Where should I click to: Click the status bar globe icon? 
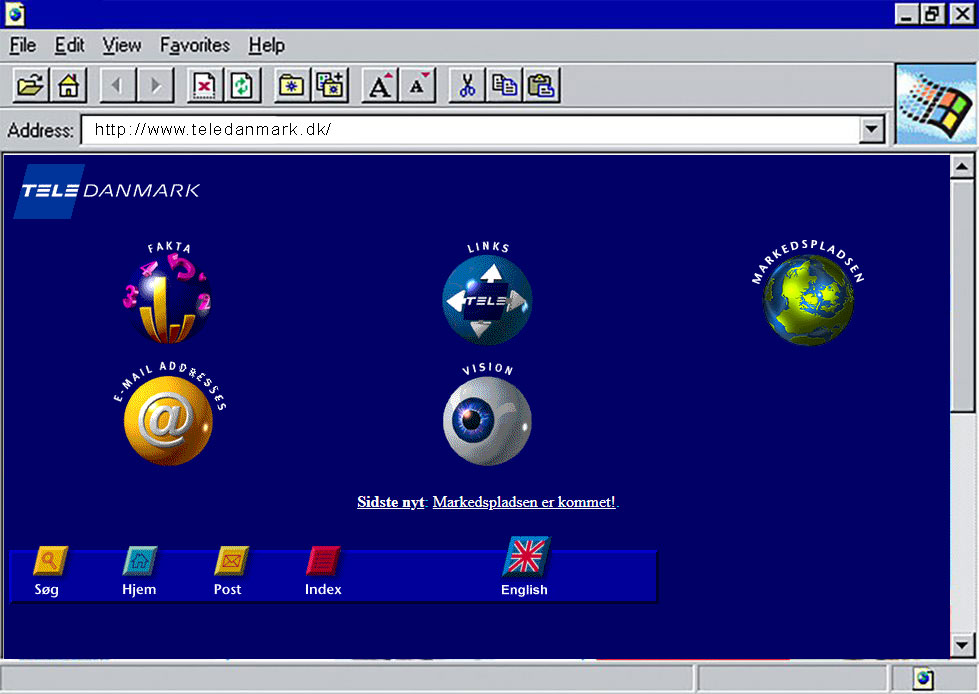point(924,678)
